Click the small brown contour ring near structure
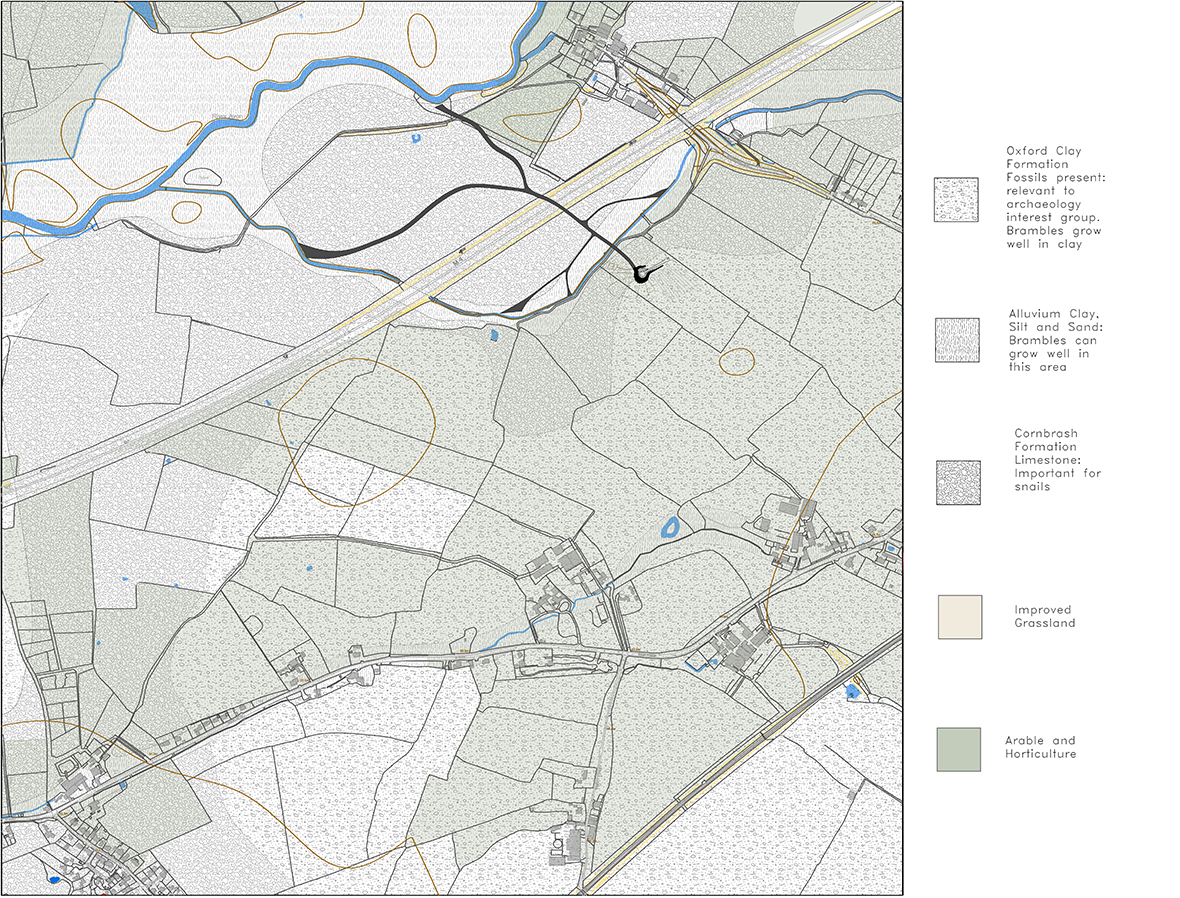The width and height of the screenshot is (1180, 898). (x=737, y=361)
